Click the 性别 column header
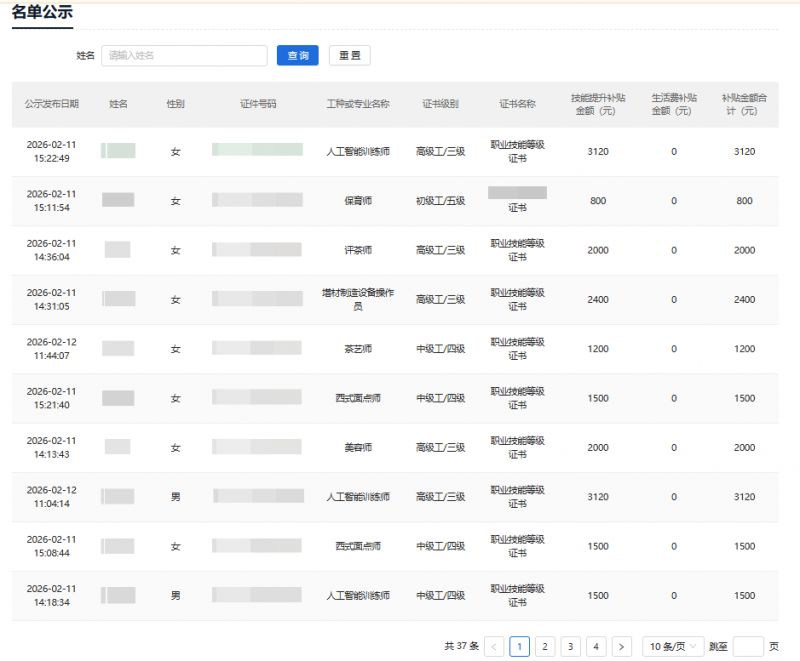The image size is (800, 661). coord(176,104)
